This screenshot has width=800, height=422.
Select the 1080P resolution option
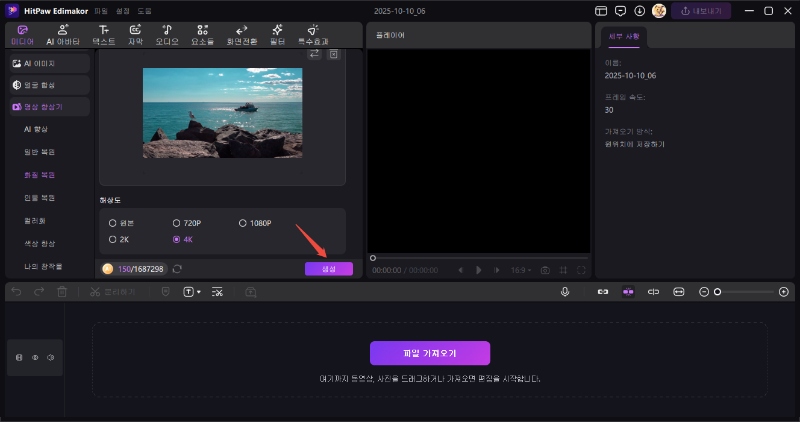click(x=242, y=223)
